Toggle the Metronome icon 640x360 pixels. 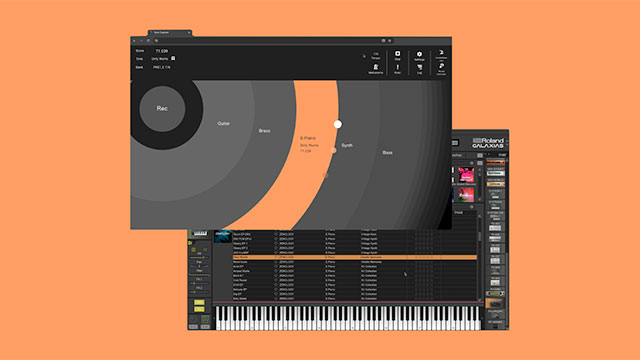point(376,67)
